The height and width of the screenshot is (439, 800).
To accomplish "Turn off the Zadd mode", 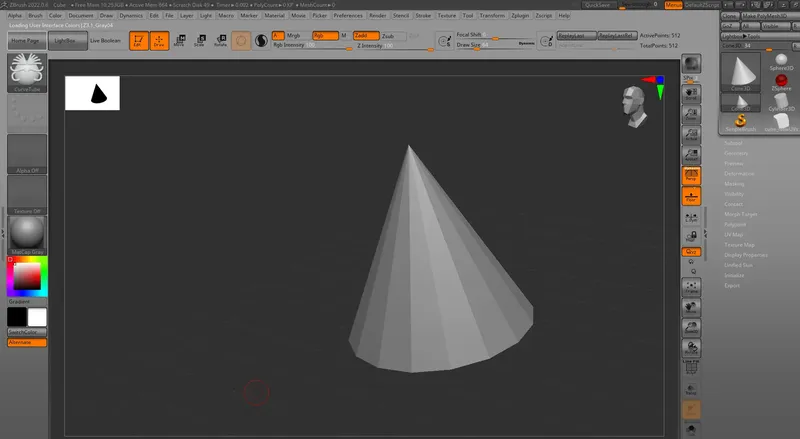I will click(366, 36).
